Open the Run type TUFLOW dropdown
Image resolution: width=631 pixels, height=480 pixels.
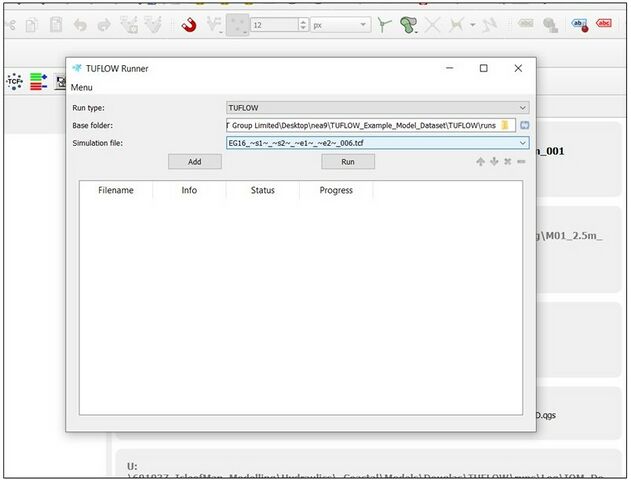click(377, 107)
